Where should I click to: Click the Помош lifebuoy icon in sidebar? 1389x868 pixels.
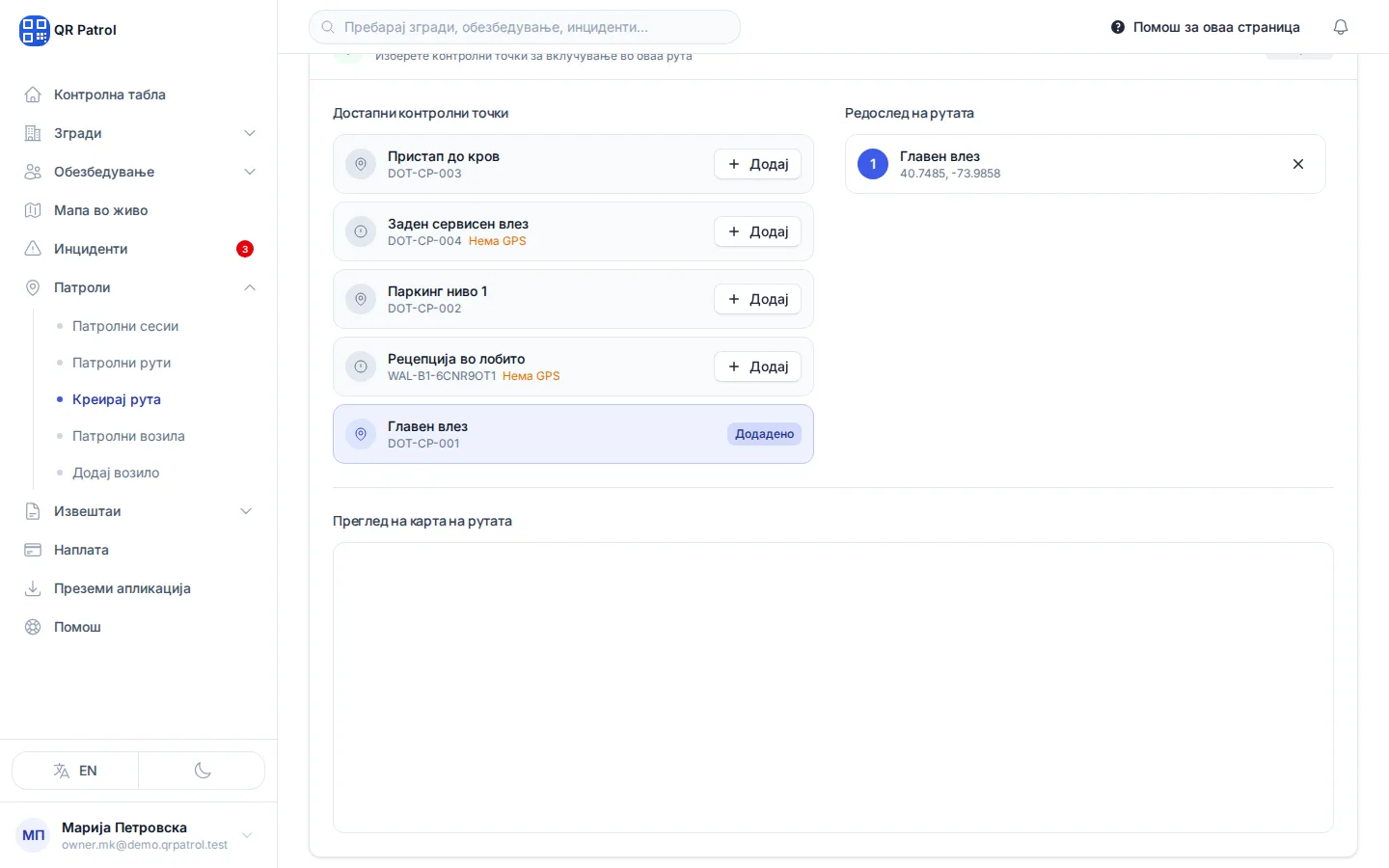coord(33,627)
